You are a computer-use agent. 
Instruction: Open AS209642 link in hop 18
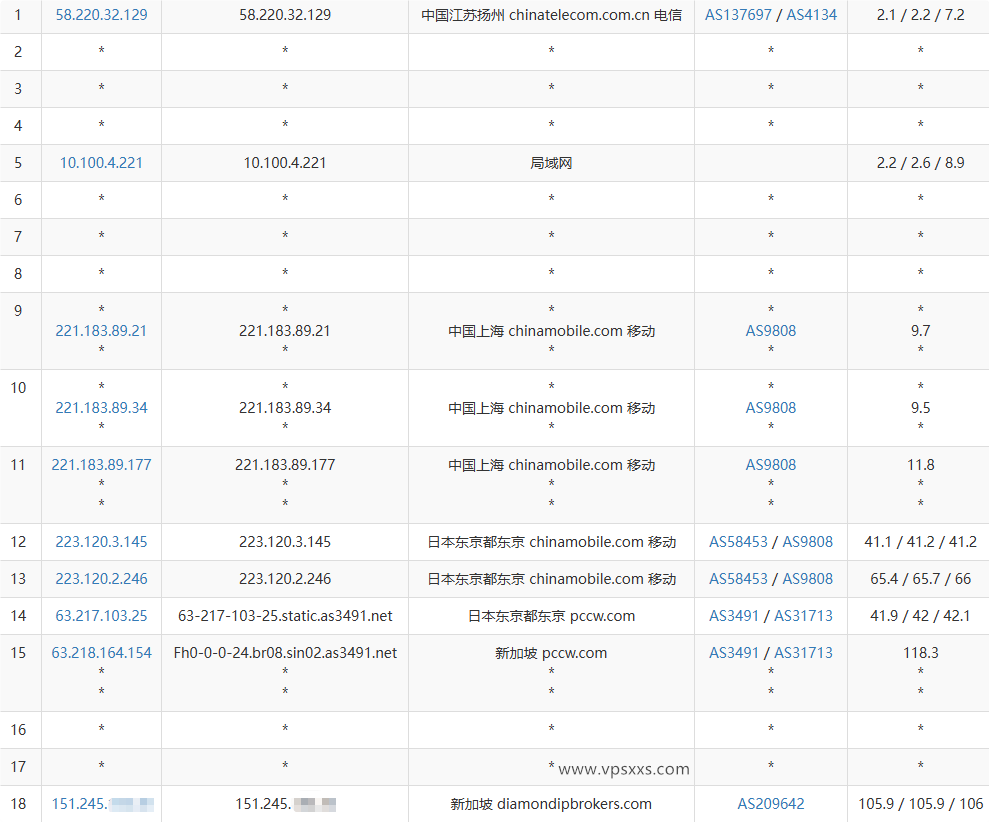(771, 804)
